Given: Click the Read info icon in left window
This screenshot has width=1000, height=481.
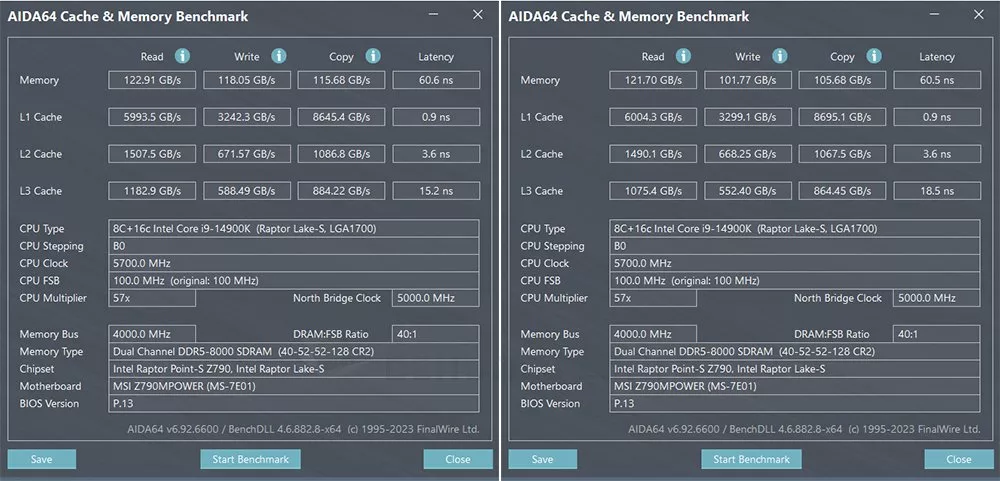Looking at the screenshot, I should [x=182, y=56].
